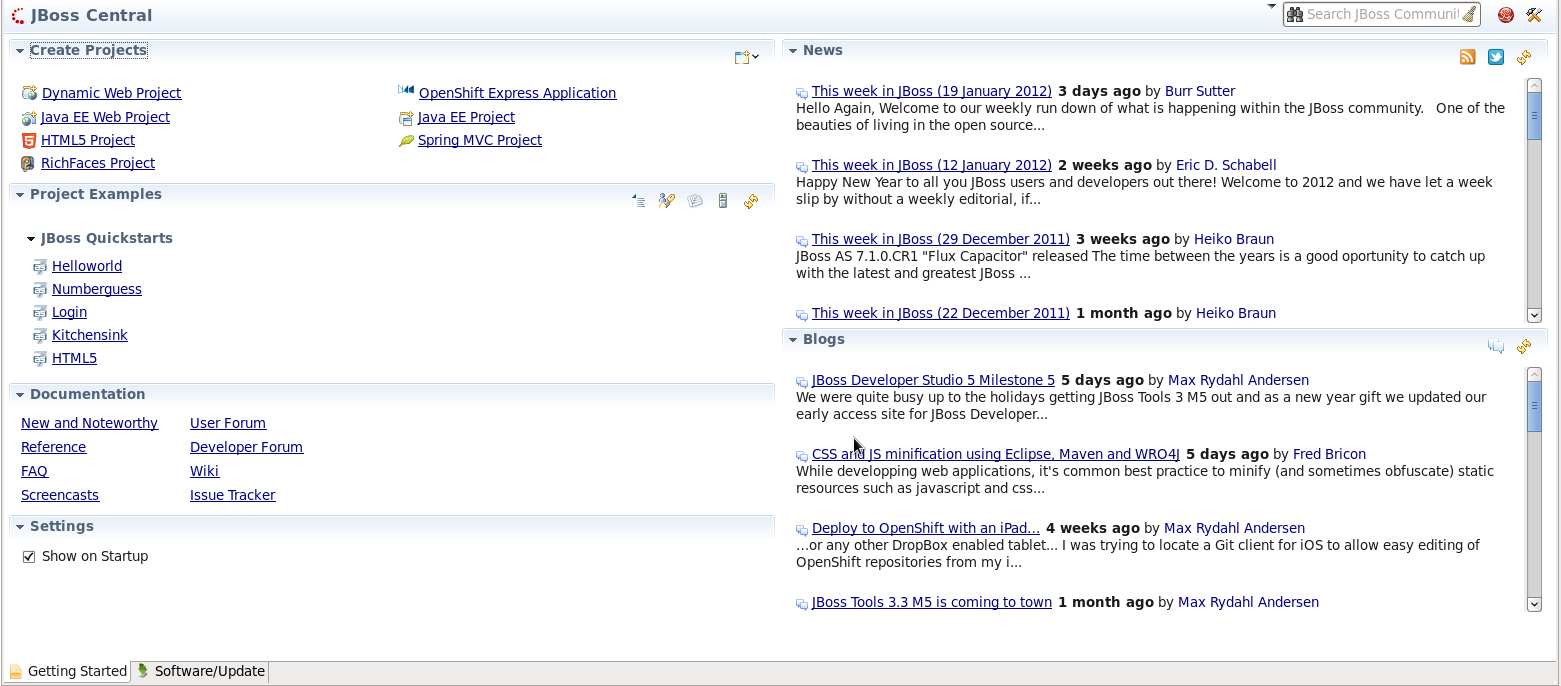The width and height of the screenshot is (1561, 686).
Task: Open This week in JBoss (12 January 2012)
Action: point(932,165)
